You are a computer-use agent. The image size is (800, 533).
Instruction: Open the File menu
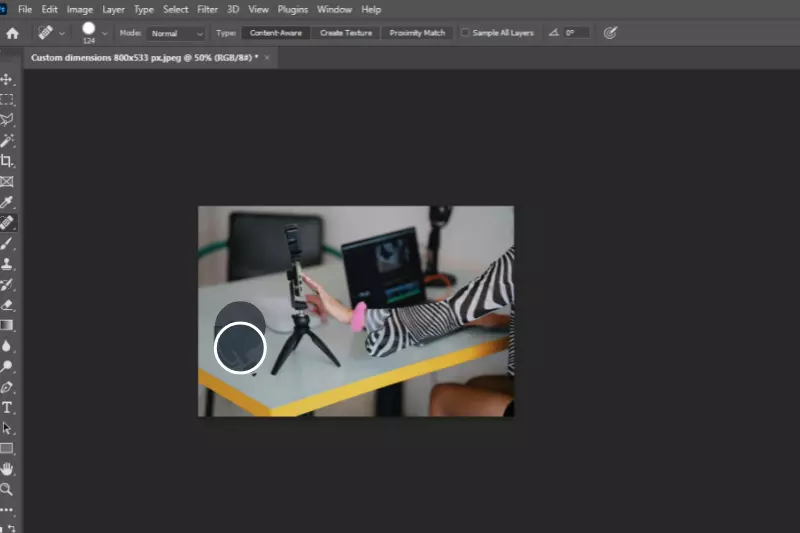point(25,10)
